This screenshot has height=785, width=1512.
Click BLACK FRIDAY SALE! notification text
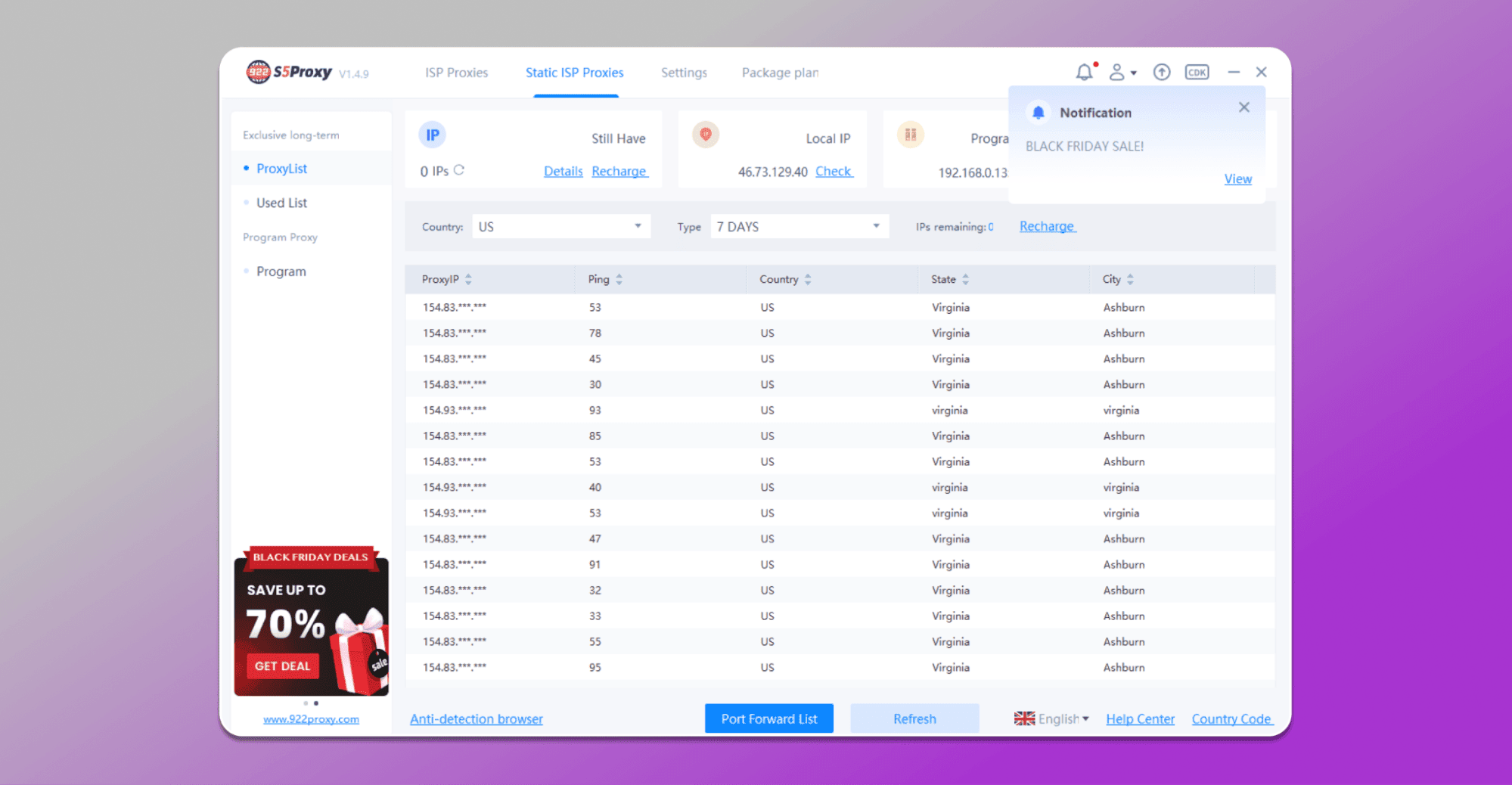coord(1084,146)
